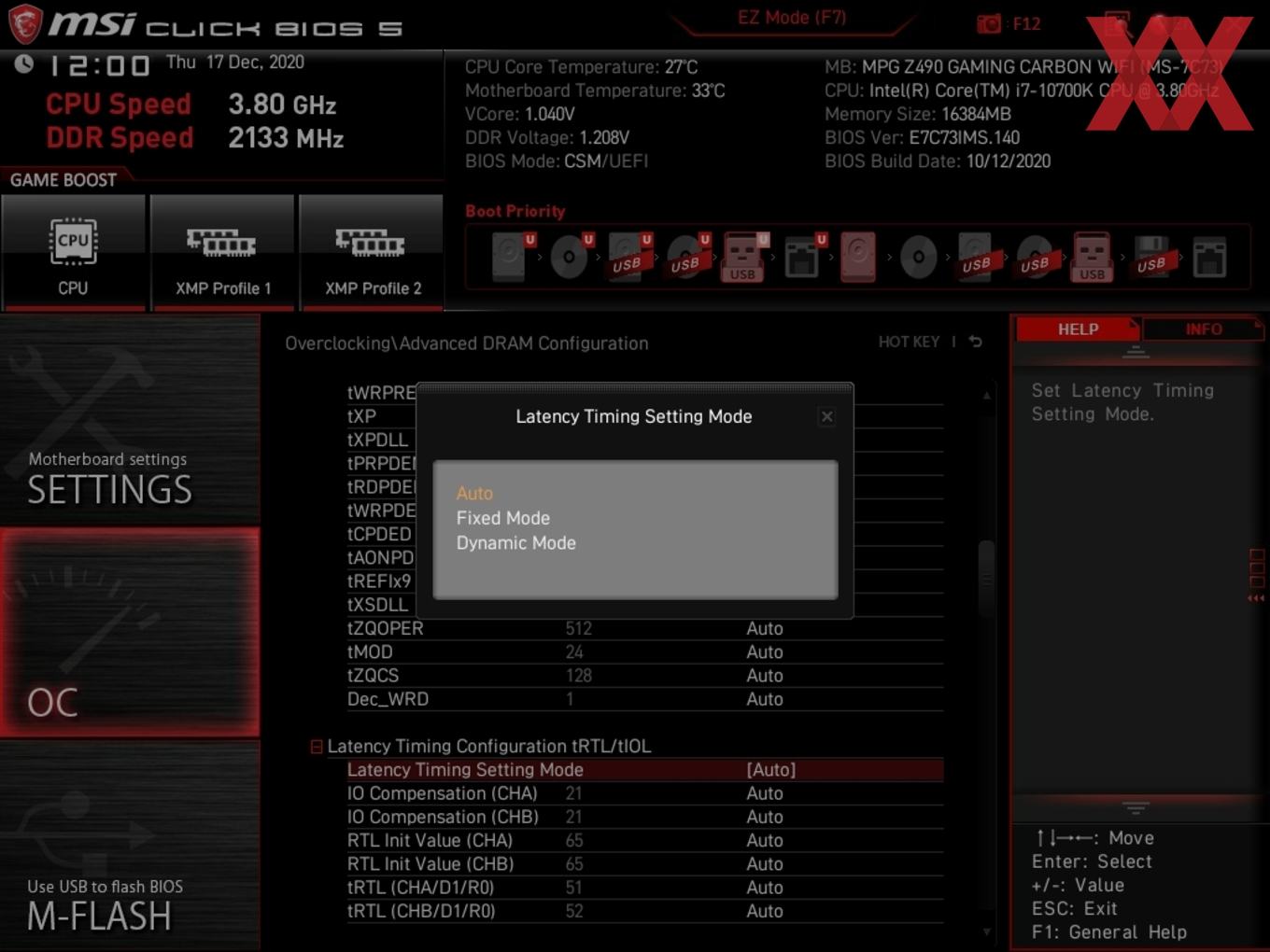Click the MSI dragon shield logo
Image resolution: width=1270 pixels, height=952 pixels.
click(25, 24)
